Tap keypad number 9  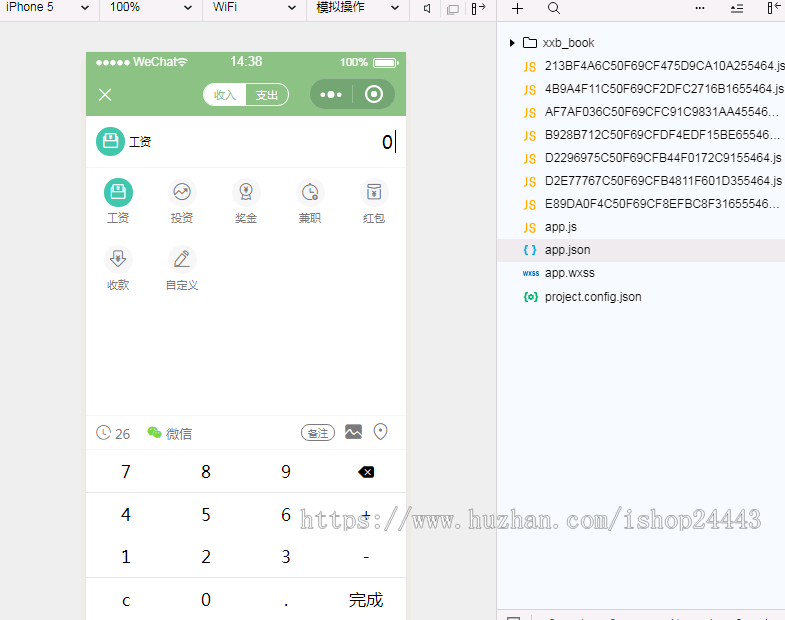(286, 471)
